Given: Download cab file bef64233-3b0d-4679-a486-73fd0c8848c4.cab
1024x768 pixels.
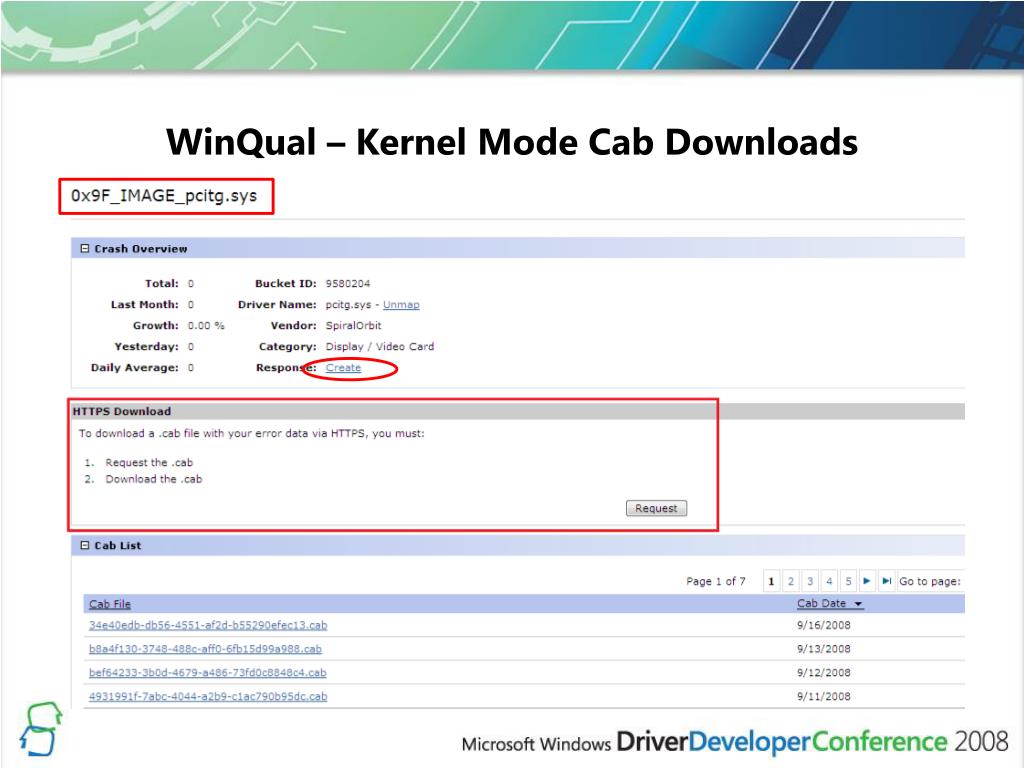Looking at the screenshot, I should (x=208, y=673).
